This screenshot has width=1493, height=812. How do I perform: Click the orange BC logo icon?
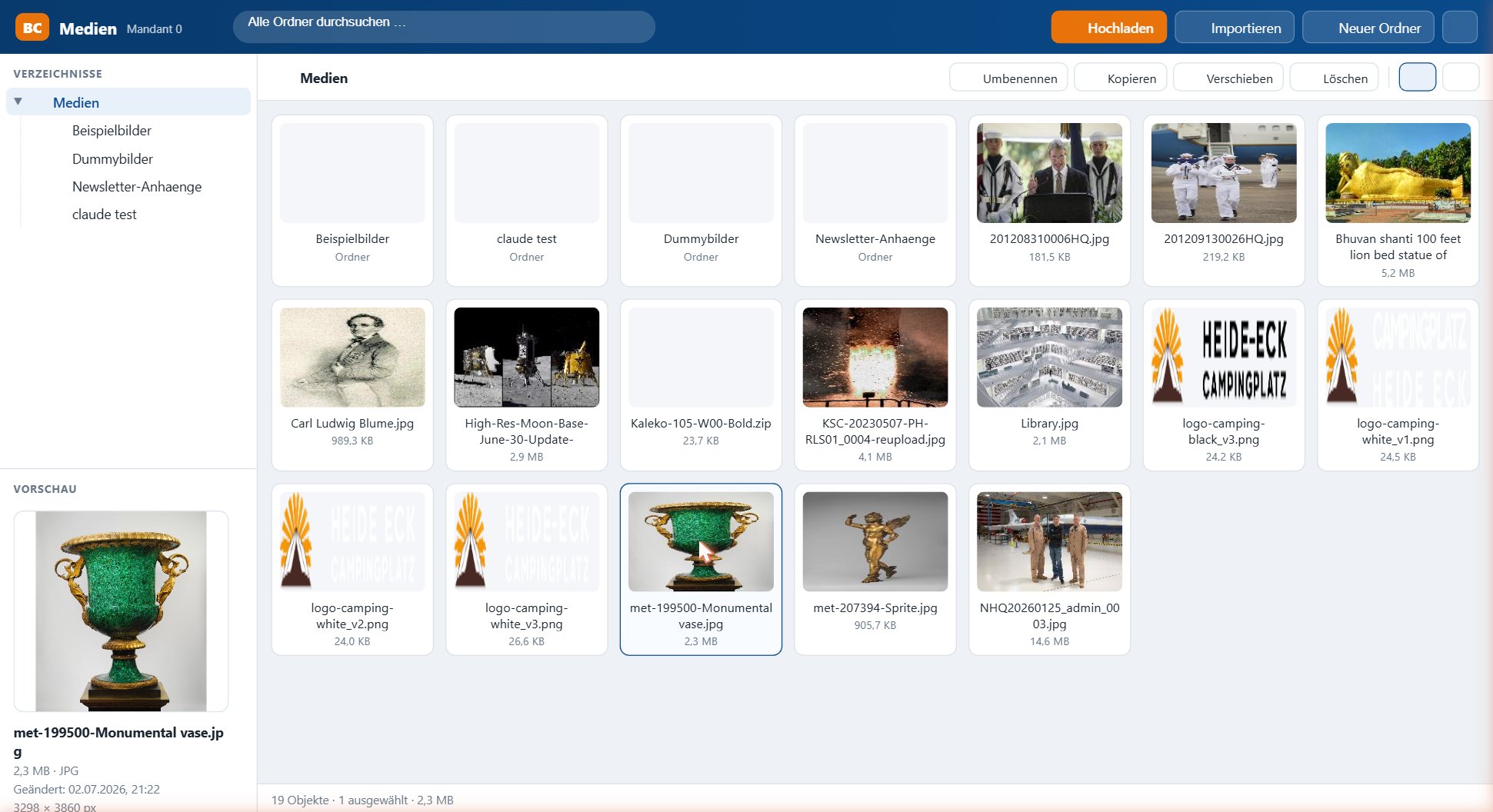[x=32, y=28]
